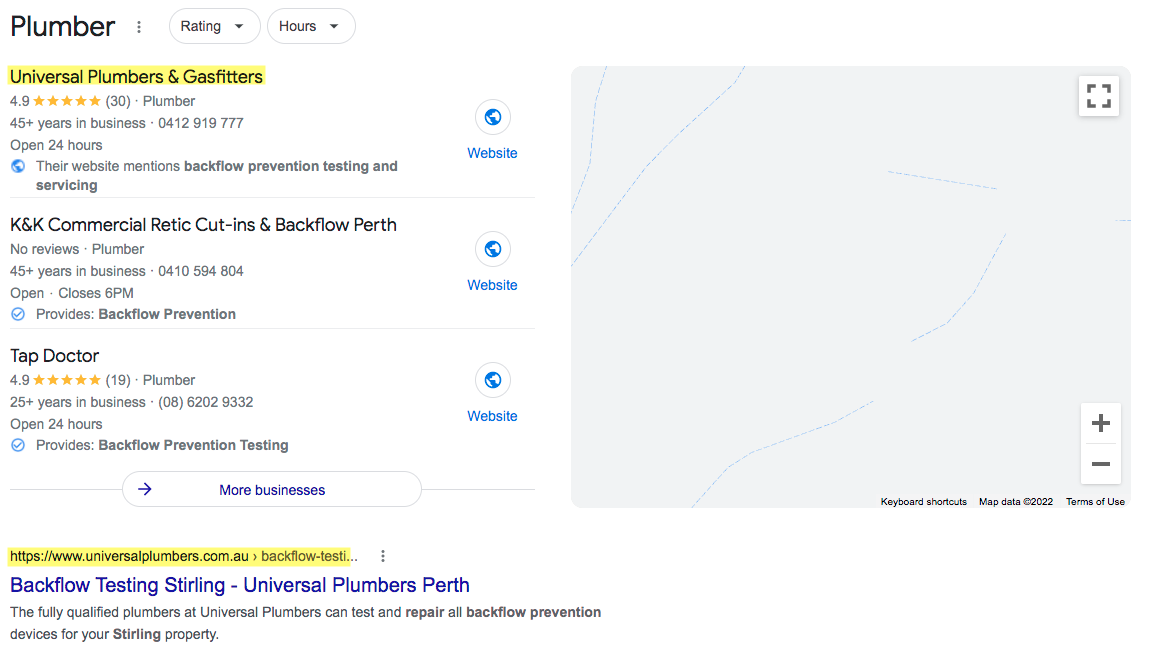
Task: Open the Hours filter dropdown
Action: 311,27
